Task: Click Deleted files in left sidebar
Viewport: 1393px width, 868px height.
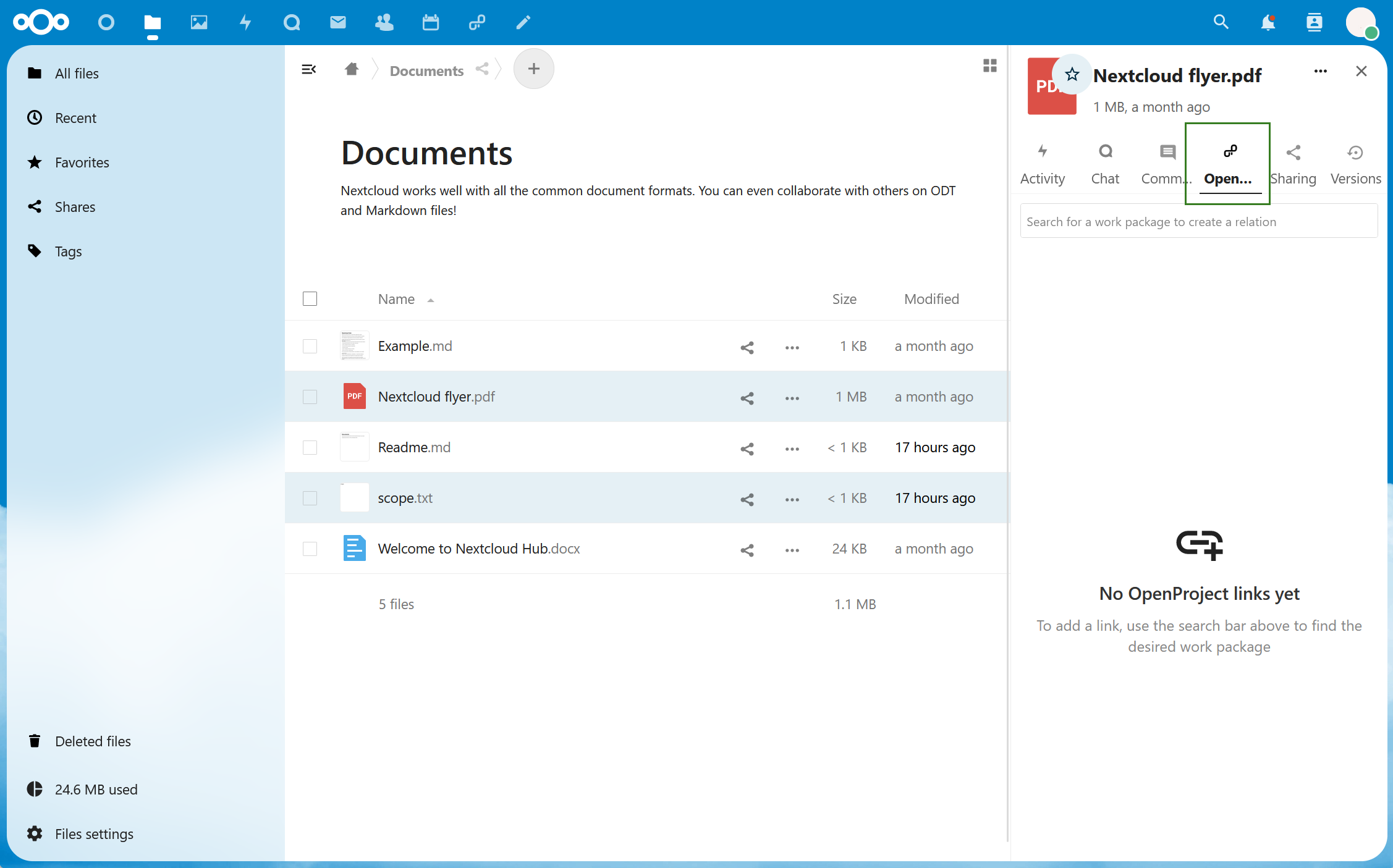Action: [93, 740]
